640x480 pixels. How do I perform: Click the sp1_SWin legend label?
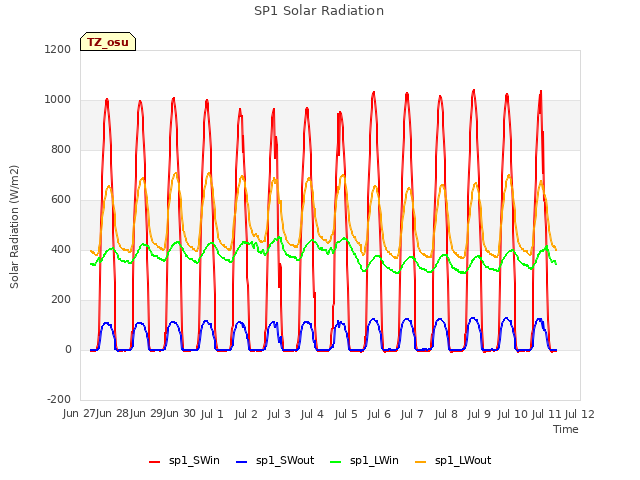click(x=194, y=460)
